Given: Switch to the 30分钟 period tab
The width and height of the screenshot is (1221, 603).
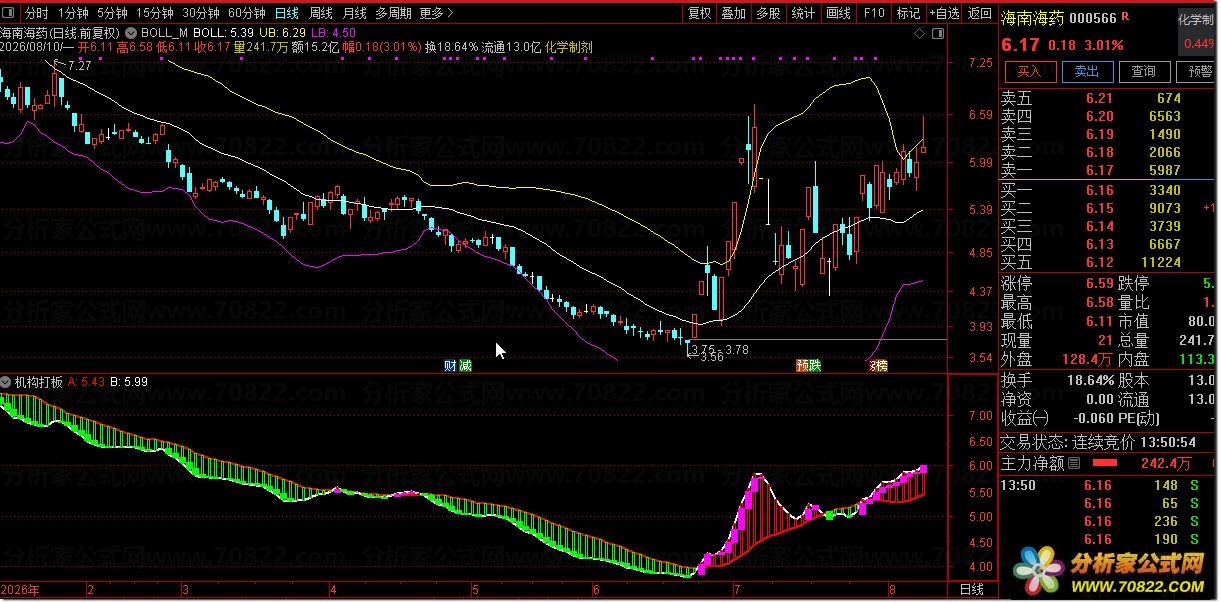Looking at the screenshot, I should click(201, 13).
